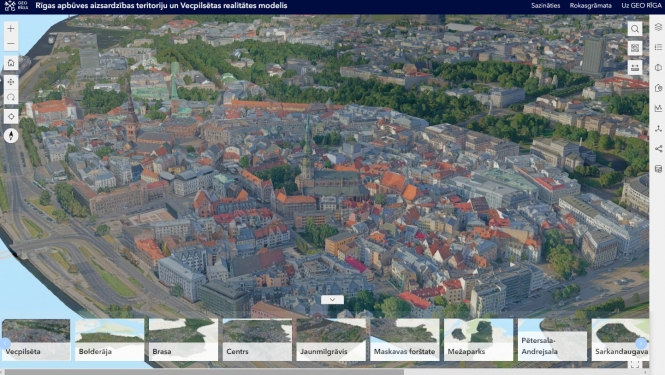Open the elevation profile icon
This screenshot has height=375, width=665.
coord(658,108)
